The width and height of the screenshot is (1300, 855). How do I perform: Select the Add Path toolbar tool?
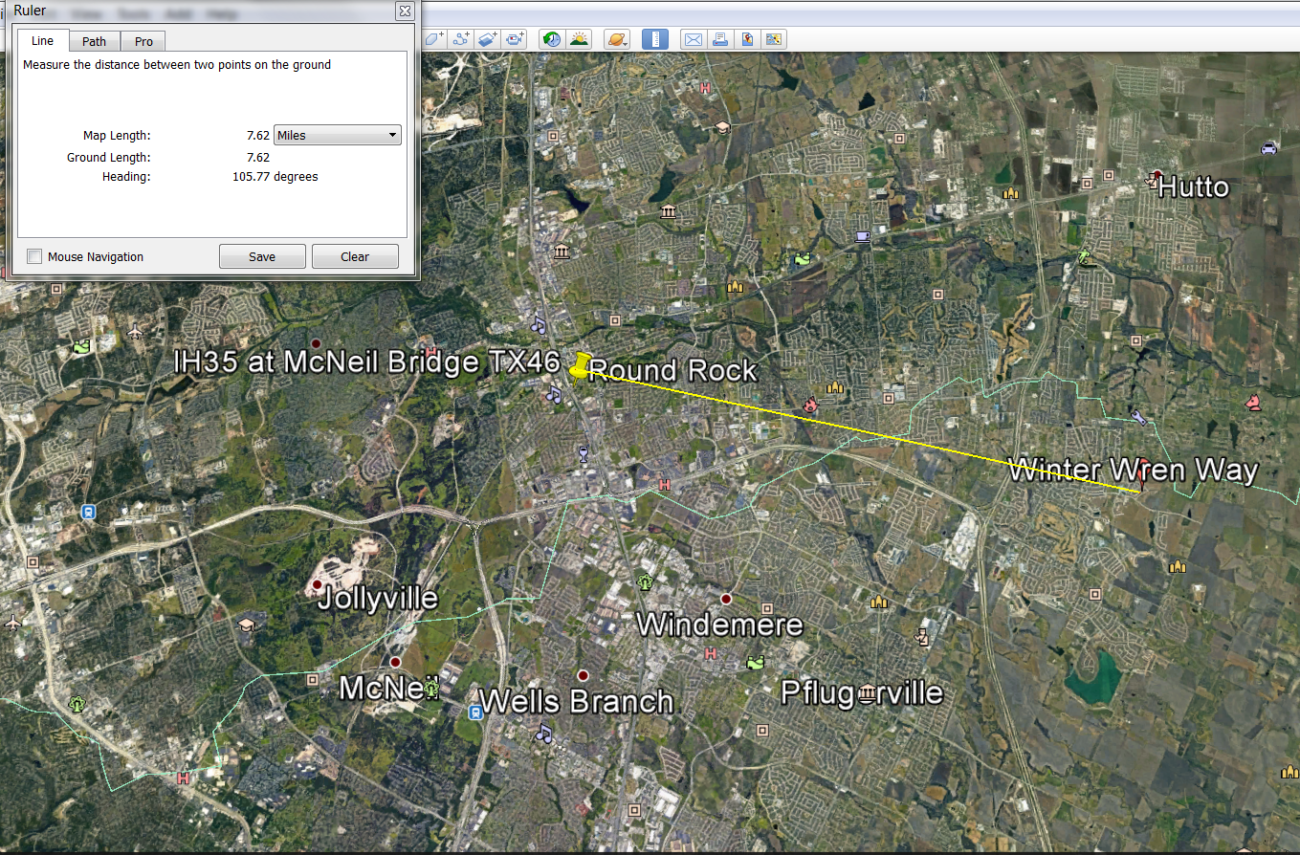pos(460,39)
